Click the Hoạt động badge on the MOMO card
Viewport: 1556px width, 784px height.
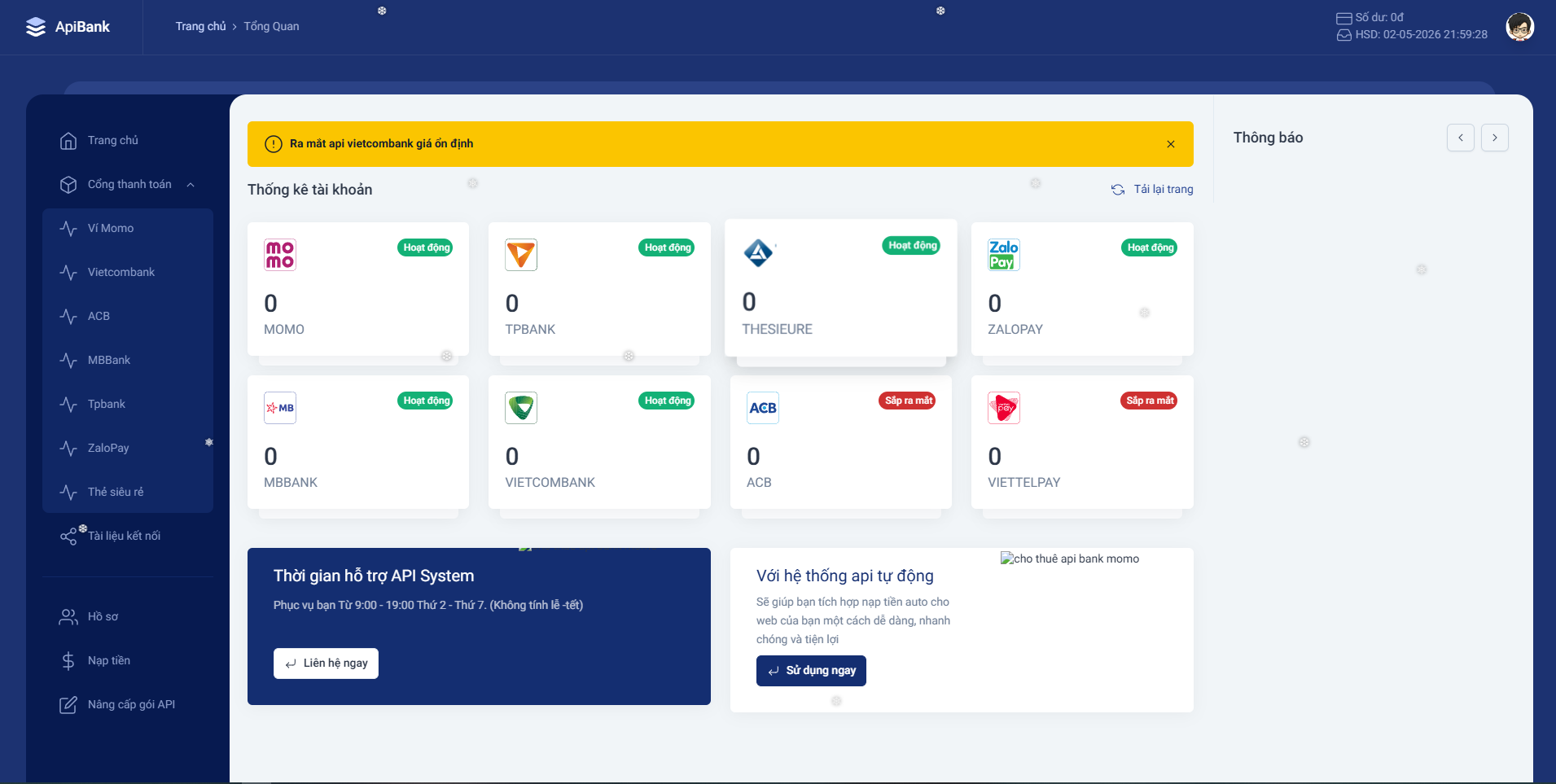[x=427, y=247]
